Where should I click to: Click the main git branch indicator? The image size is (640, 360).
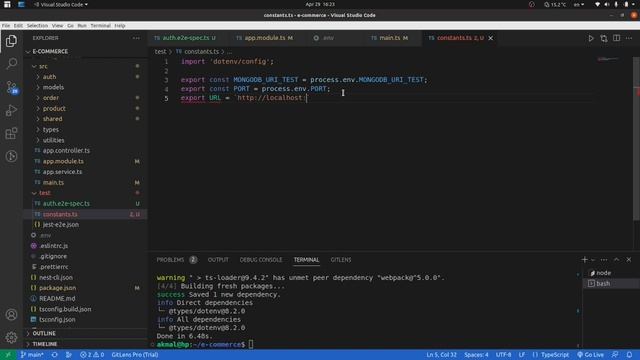click(32, 355)
